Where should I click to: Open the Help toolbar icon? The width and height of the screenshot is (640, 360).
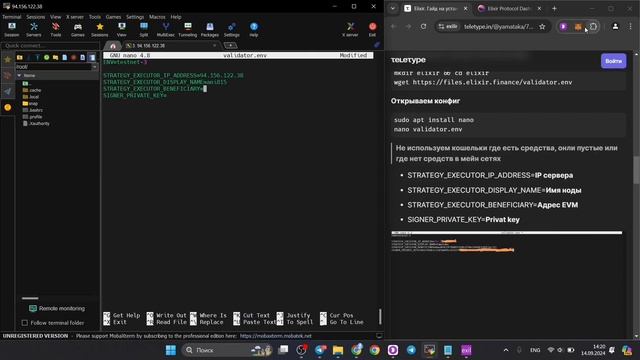coord(254,30)
